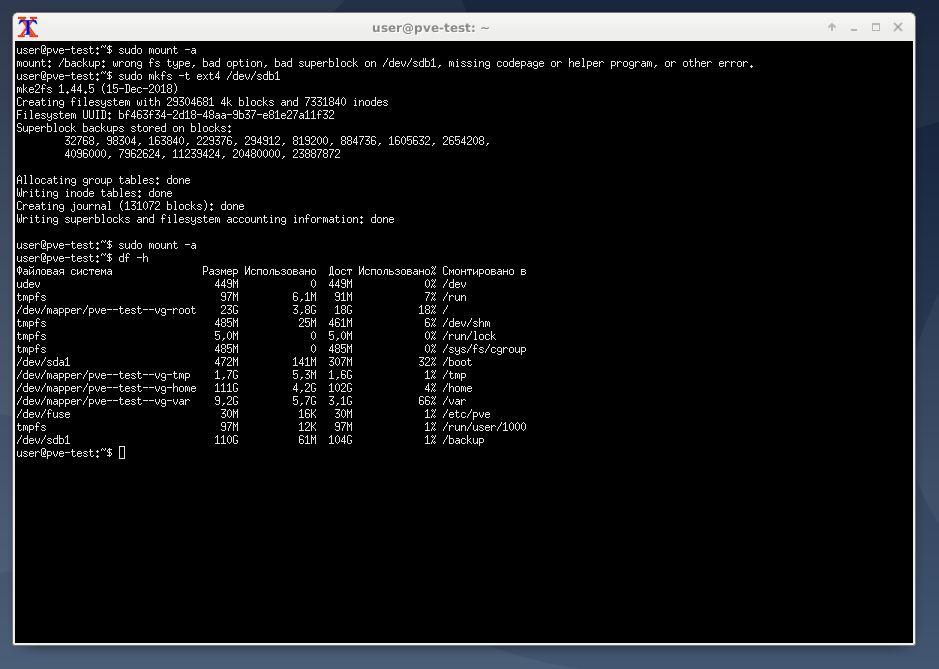Click the 66% usage value for /var

tap(427, 401)
